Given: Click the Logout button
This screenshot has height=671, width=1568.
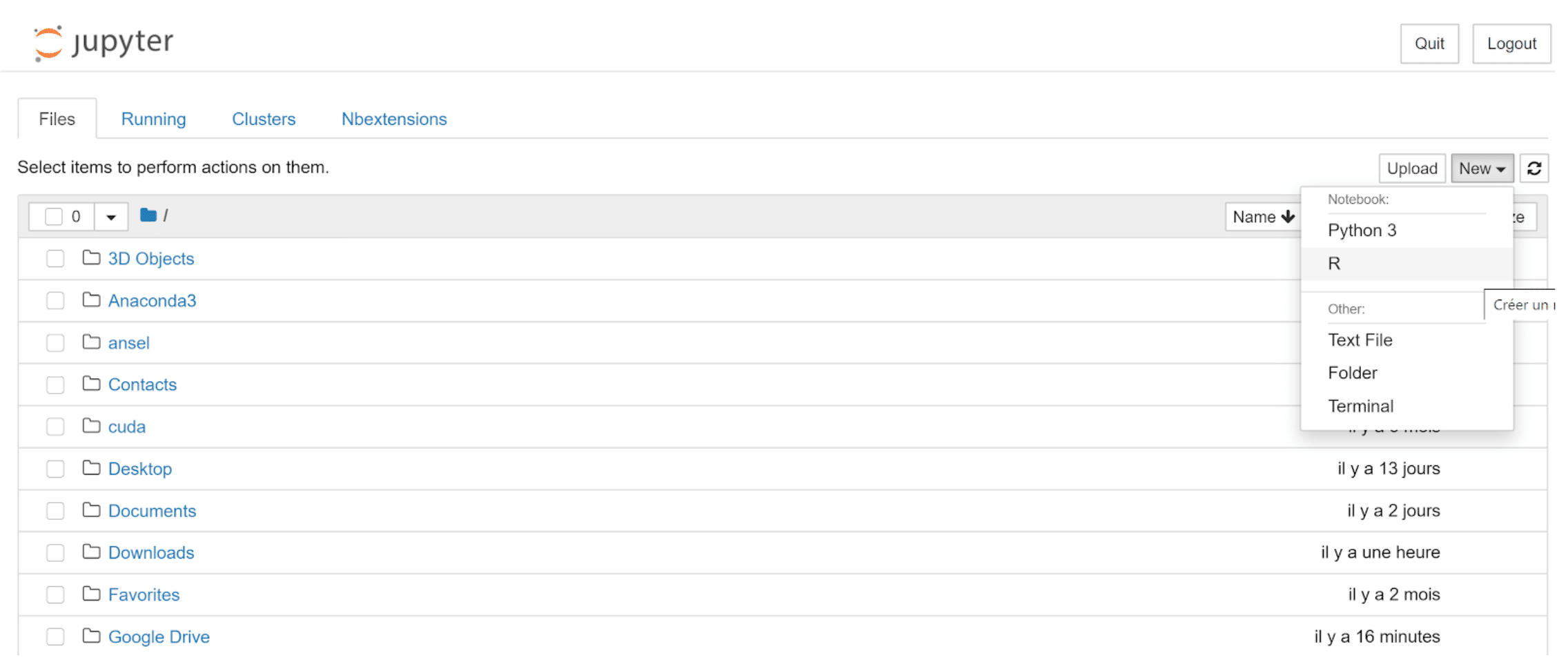Looking at the screenshot, I should [1511, 43].
